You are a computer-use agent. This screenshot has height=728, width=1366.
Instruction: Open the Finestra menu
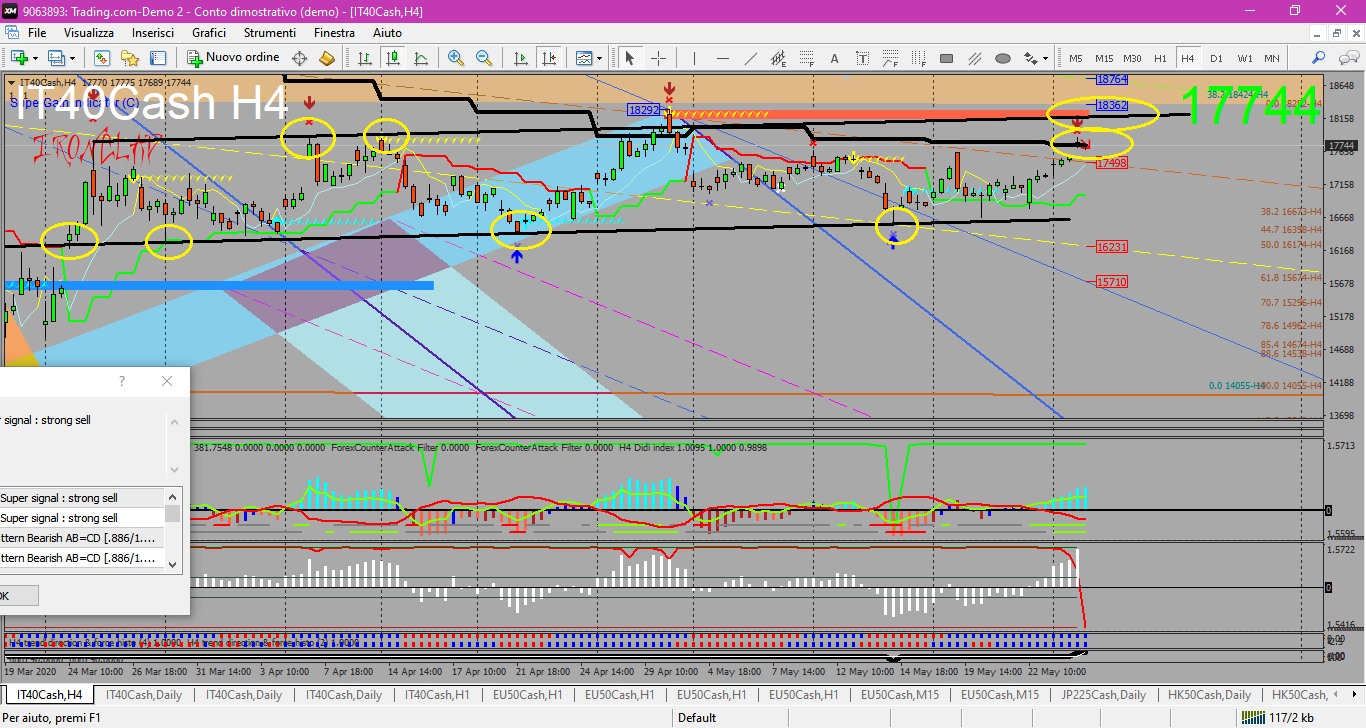[334, 33]
